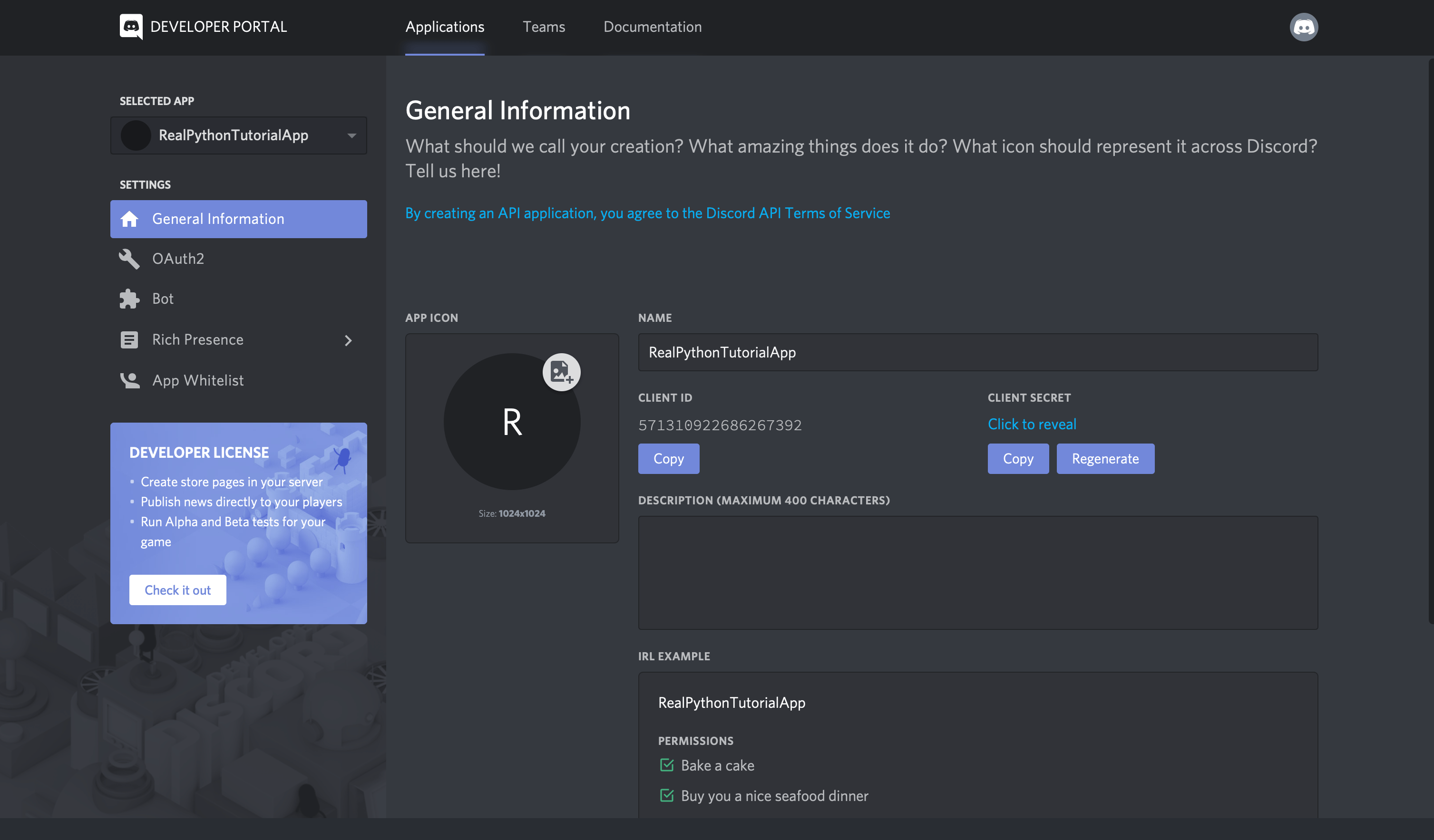1434x840 pixels.
Task: Click the Bot puzzle piece icon
Action: [x=129, y=299]
